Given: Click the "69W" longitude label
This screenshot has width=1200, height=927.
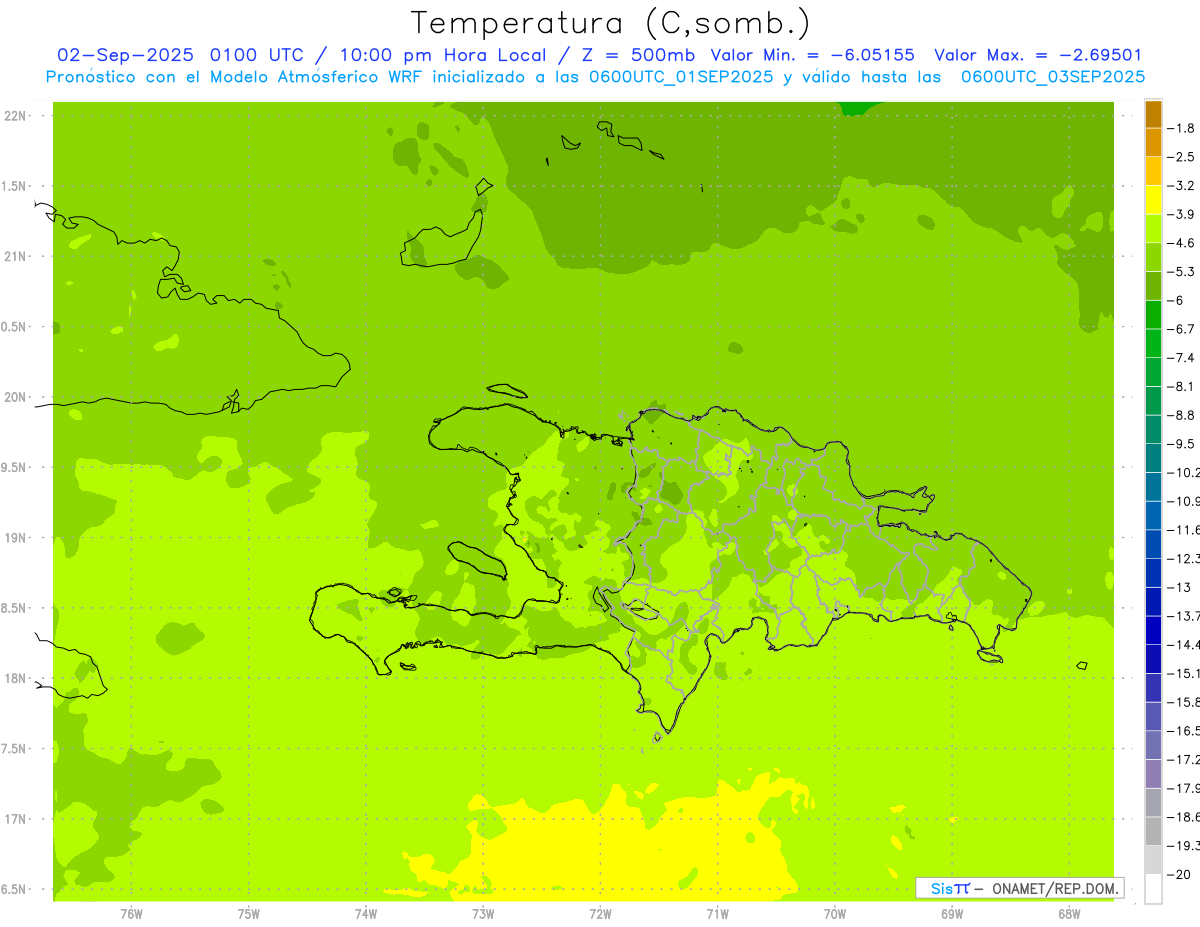Looking at the screenshot, I should tap(952, 914).
